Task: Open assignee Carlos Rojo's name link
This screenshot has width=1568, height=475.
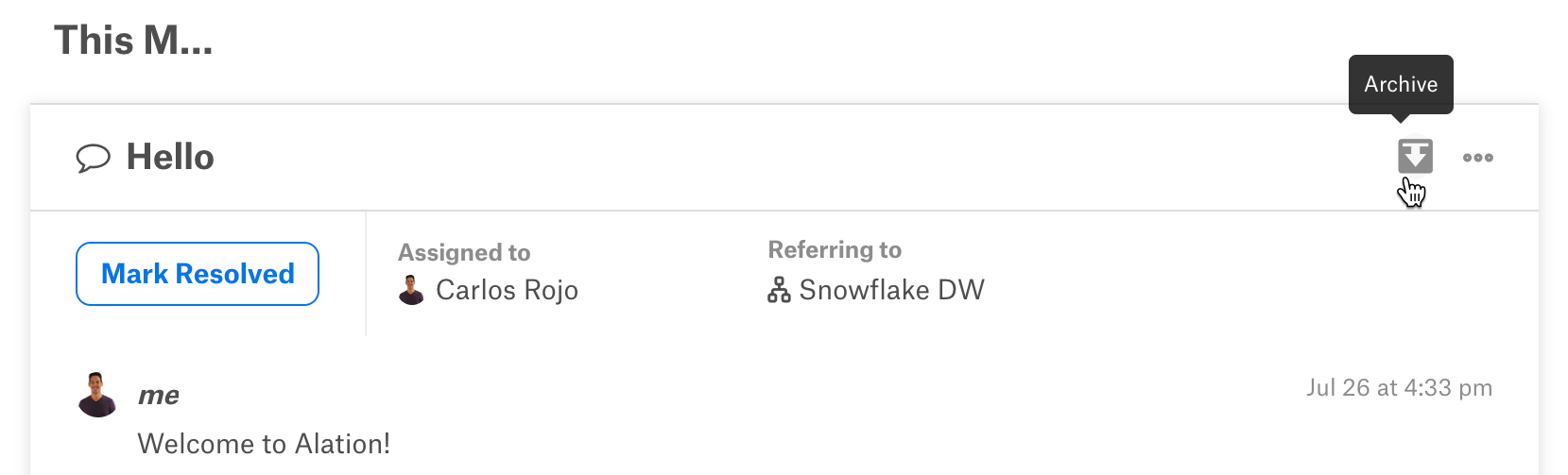Action: 507,290
